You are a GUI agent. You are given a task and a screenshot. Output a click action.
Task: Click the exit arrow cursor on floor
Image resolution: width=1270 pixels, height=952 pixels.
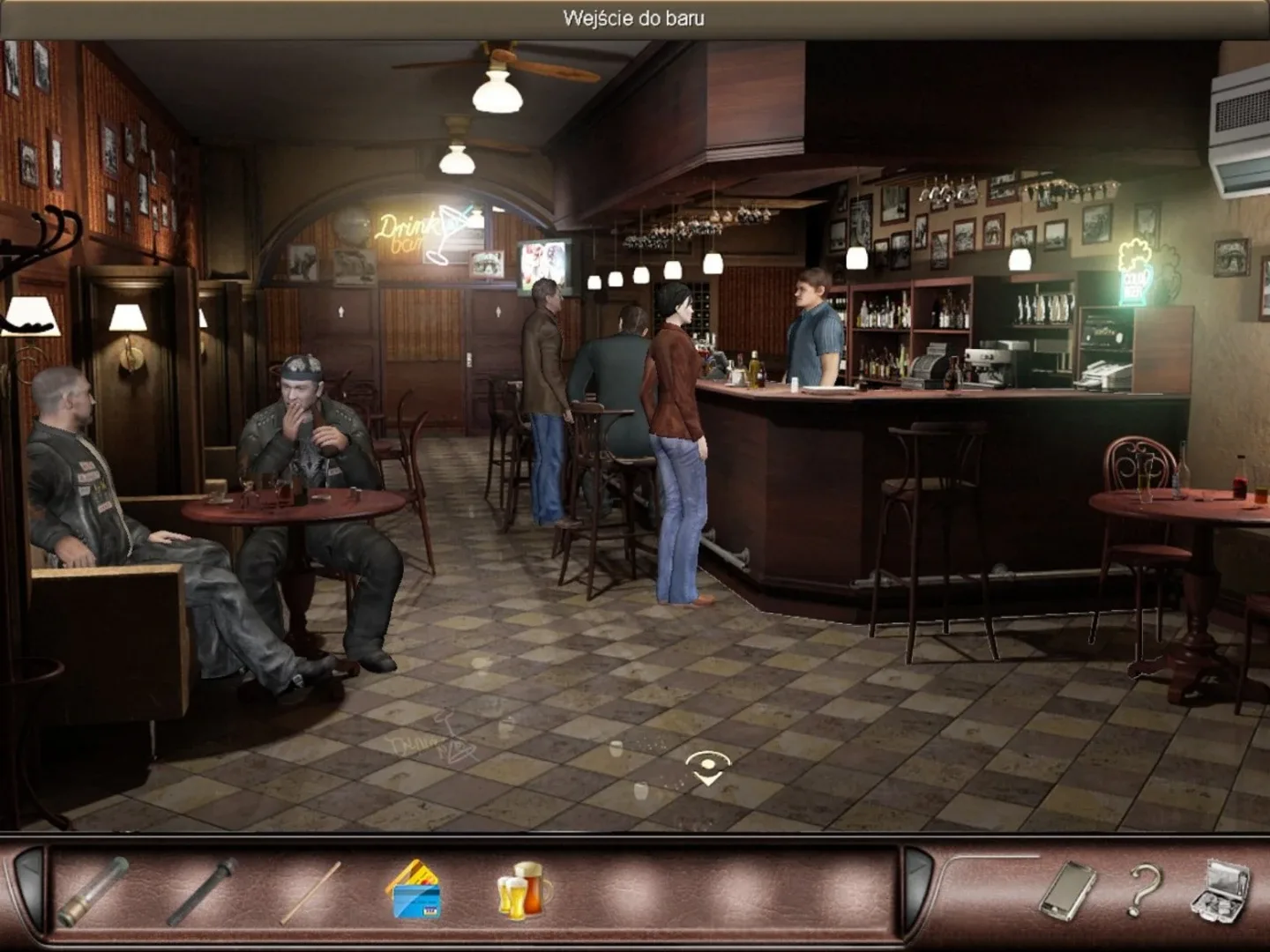pyautogui.click(x=708, y=766)
